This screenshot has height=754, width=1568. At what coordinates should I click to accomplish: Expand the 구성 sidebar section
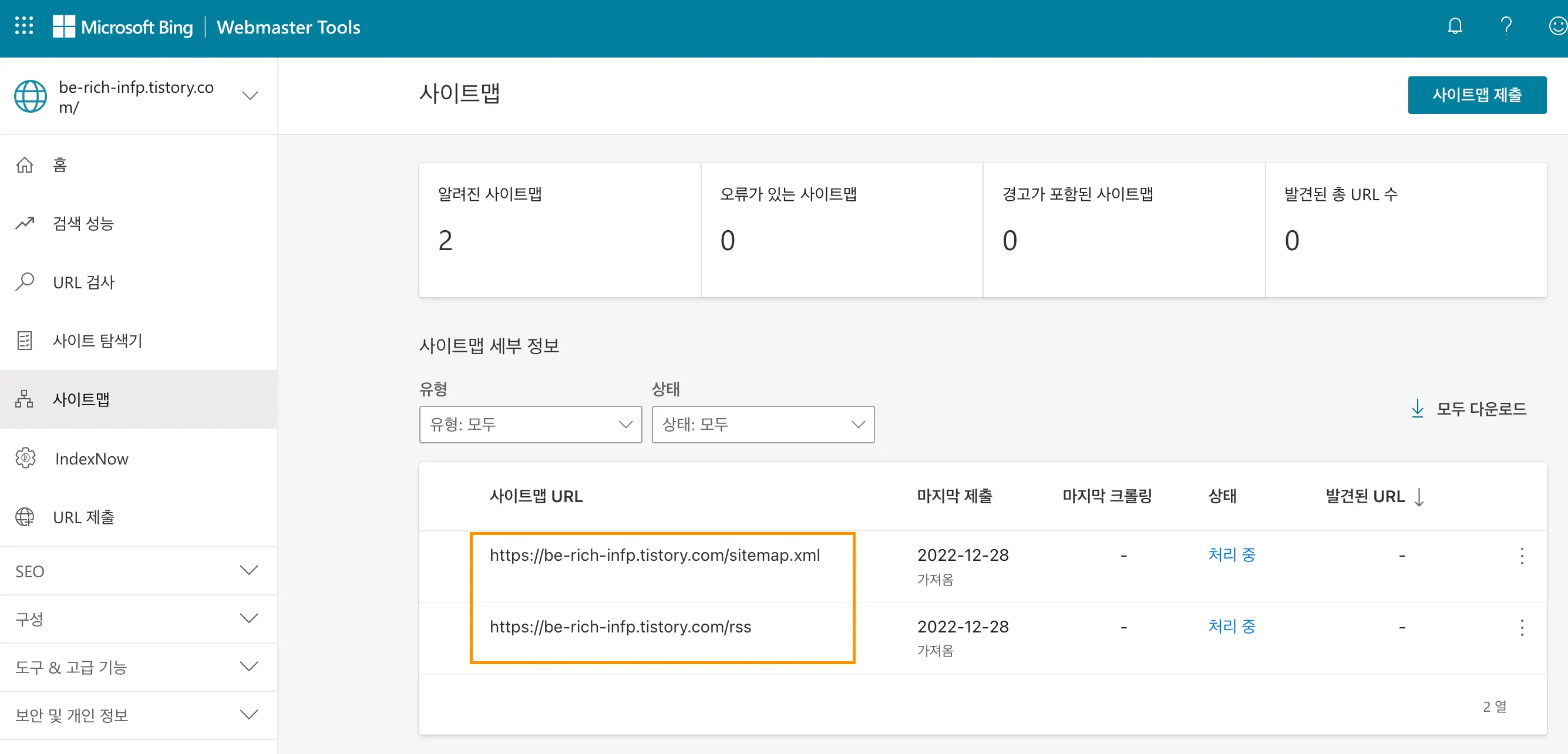(139, 619)
